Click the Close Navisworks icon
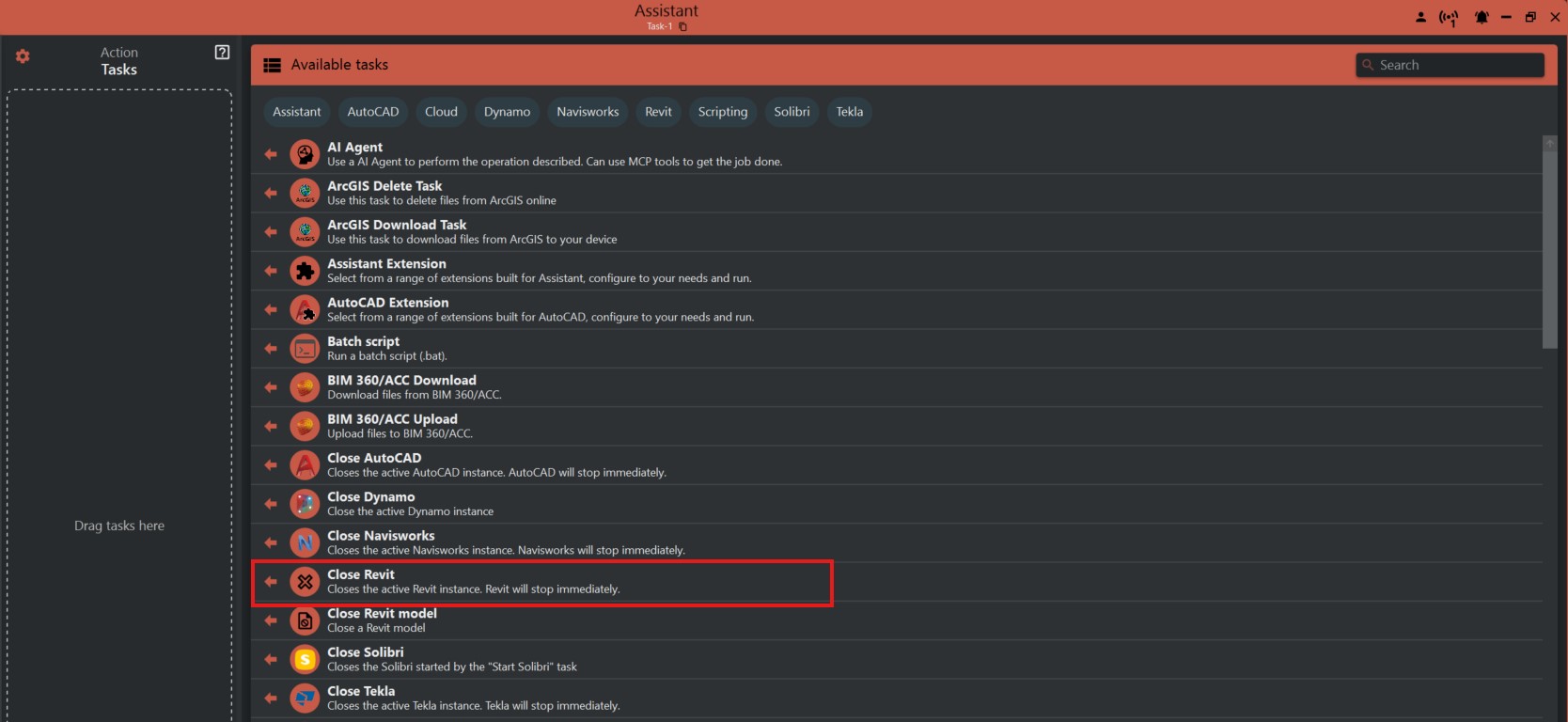This screenshot has width=1568, height=722. 305,543
